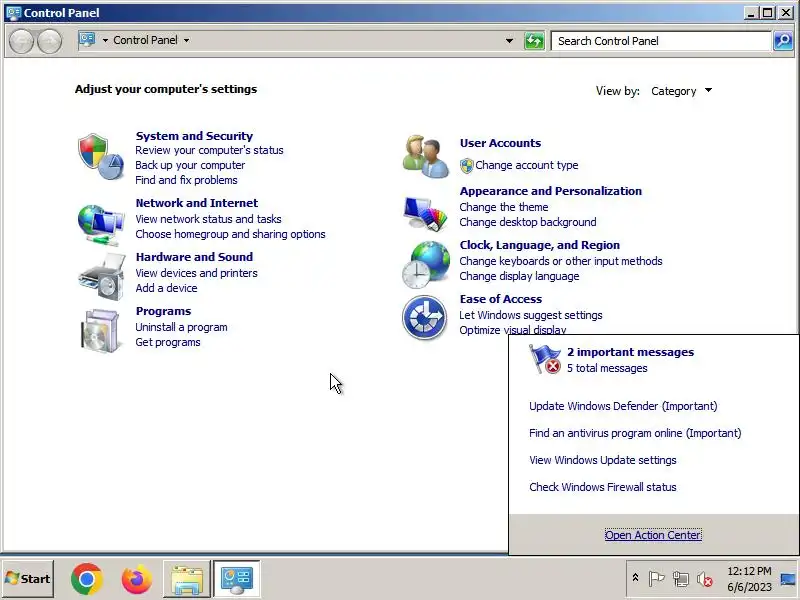The height and width of the screenshot is (600, 800).
Task: Open Programs category heading
Action: pos(163,311)
